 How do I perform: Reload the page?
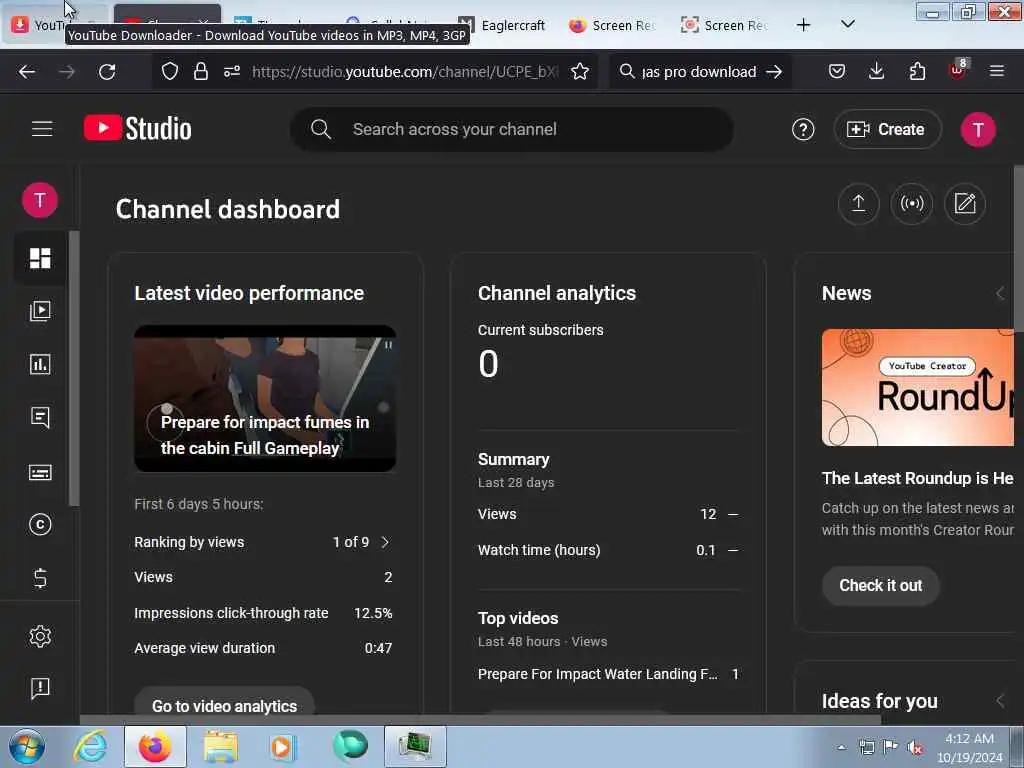tap(107, 72)
